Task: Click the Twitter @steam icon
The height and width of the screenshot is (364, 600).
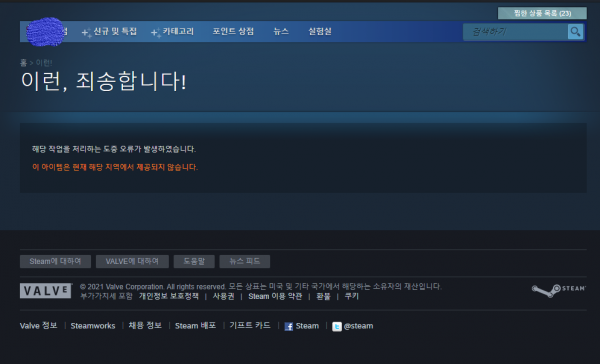Action: (337, 326)
